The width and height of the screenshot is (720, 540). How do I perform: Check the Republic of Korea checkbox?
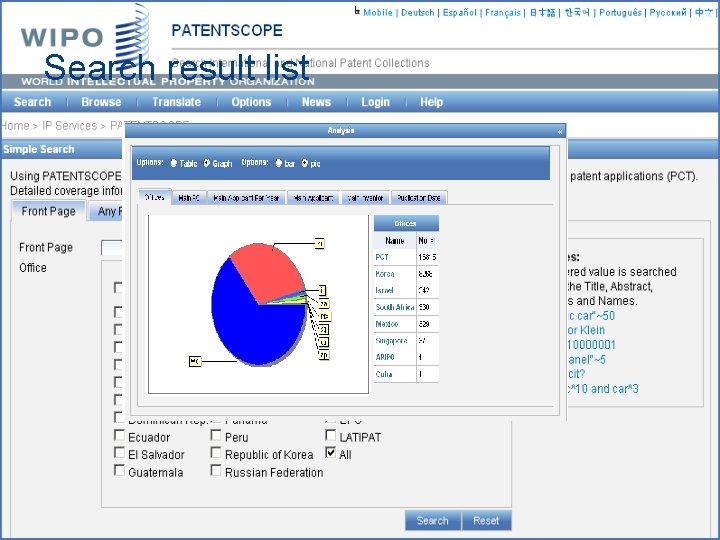point(216,453)
